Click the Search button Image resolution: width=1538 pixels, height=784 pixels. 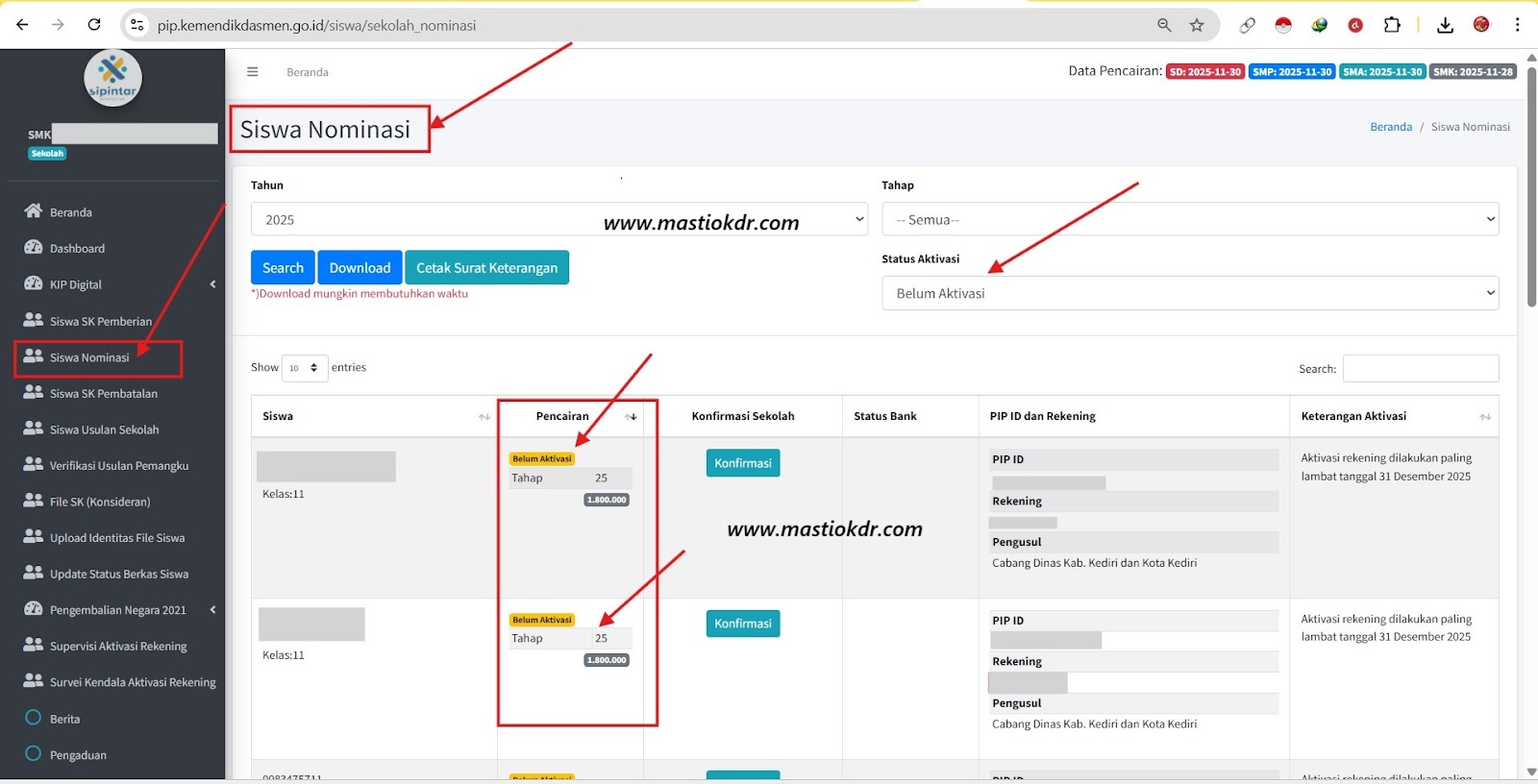[283, 267]
